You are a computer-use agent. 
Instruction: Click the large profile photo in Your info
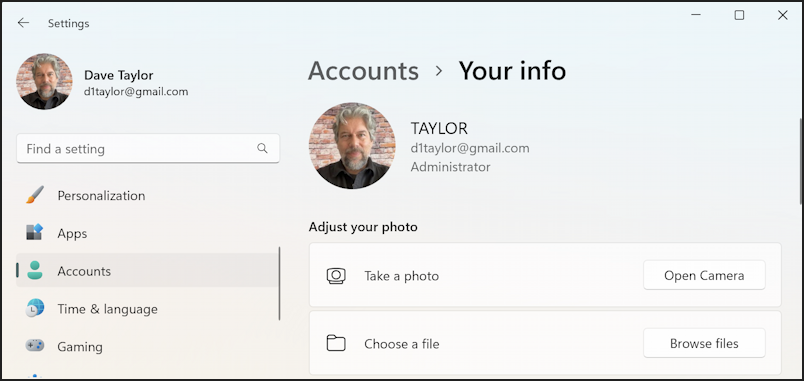tap(352, 145)
